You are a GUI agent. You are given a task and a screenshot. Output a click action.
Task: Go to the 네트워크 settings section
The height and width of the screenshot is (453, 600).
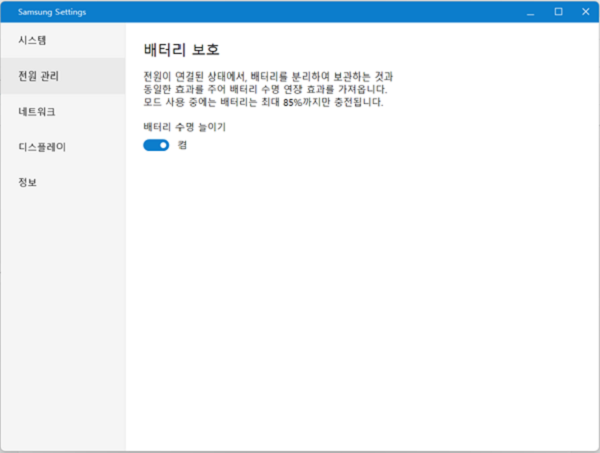tap(63, 111)
